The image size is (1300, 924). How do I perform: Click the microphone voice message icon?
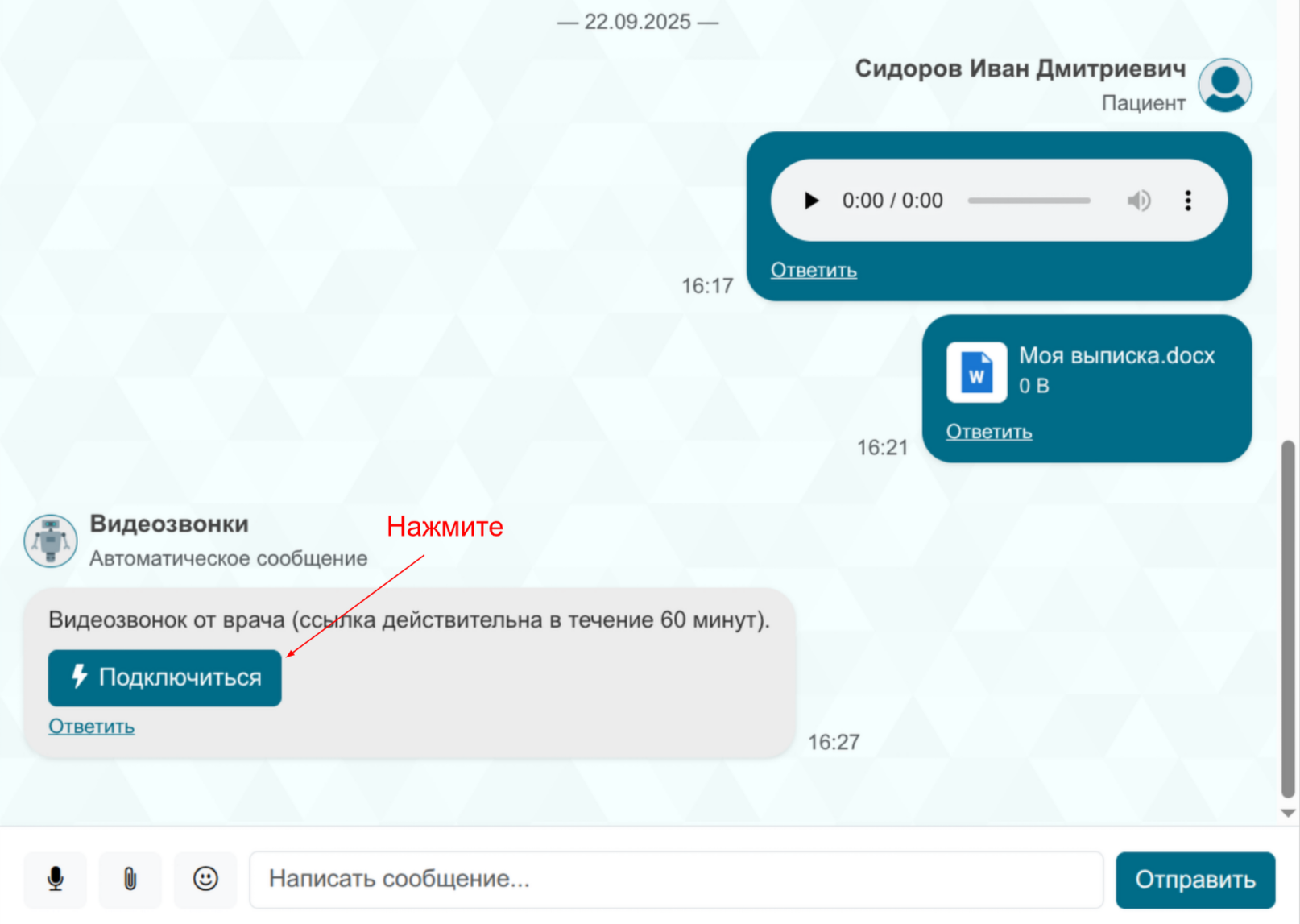55,879
